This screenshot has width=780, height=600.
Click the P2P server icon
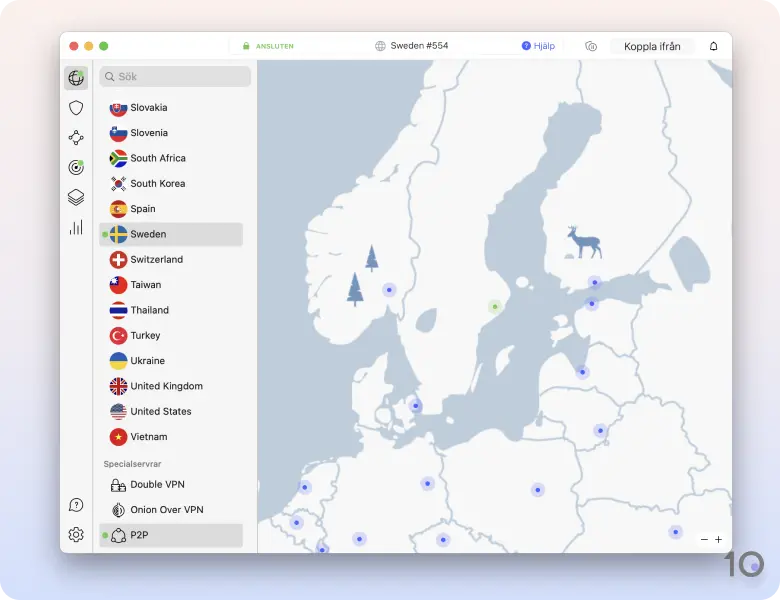point(118,536)
